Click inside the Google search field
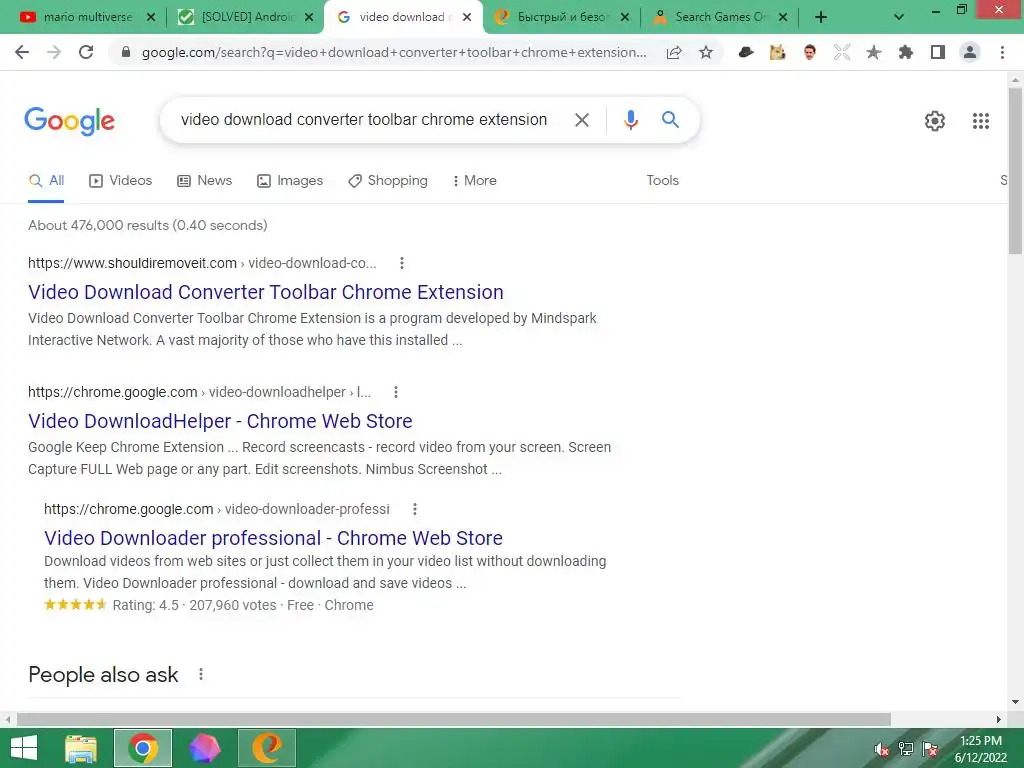This screenshot has height=768, width=1024. coord(364,120)
